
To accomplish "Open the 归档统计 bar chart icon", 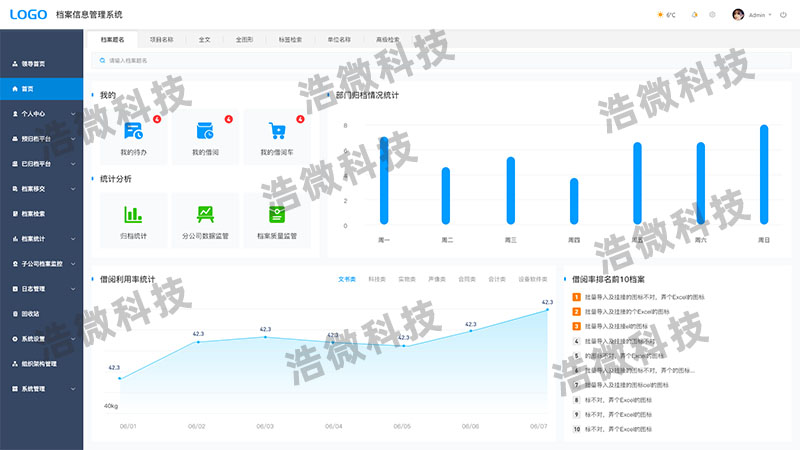I will pyautogui.click(x=133, y=214).
